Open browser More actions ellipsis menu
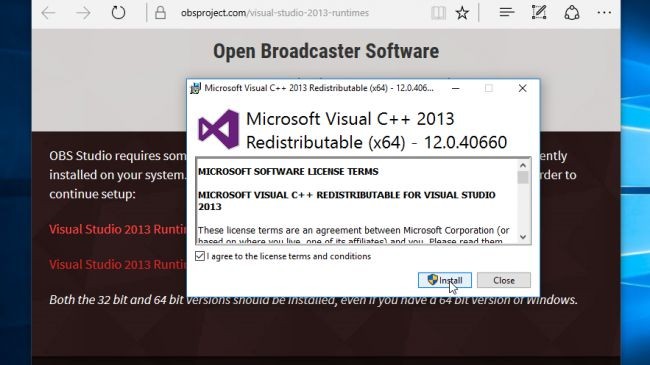Image resolution: width=650 pixels, height=365 pixels. click(x=604, y=12)
